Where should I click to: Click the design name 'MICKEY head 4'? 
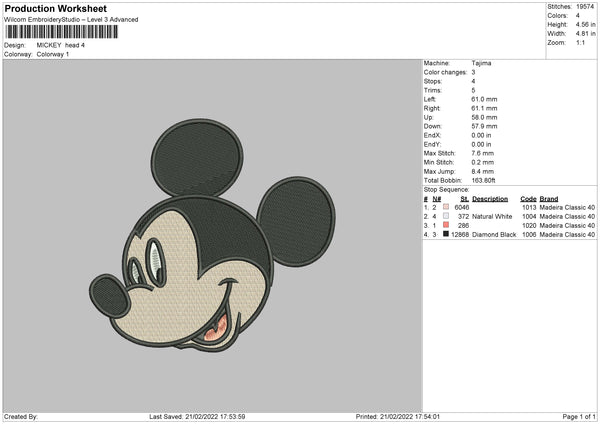point(60,45)
